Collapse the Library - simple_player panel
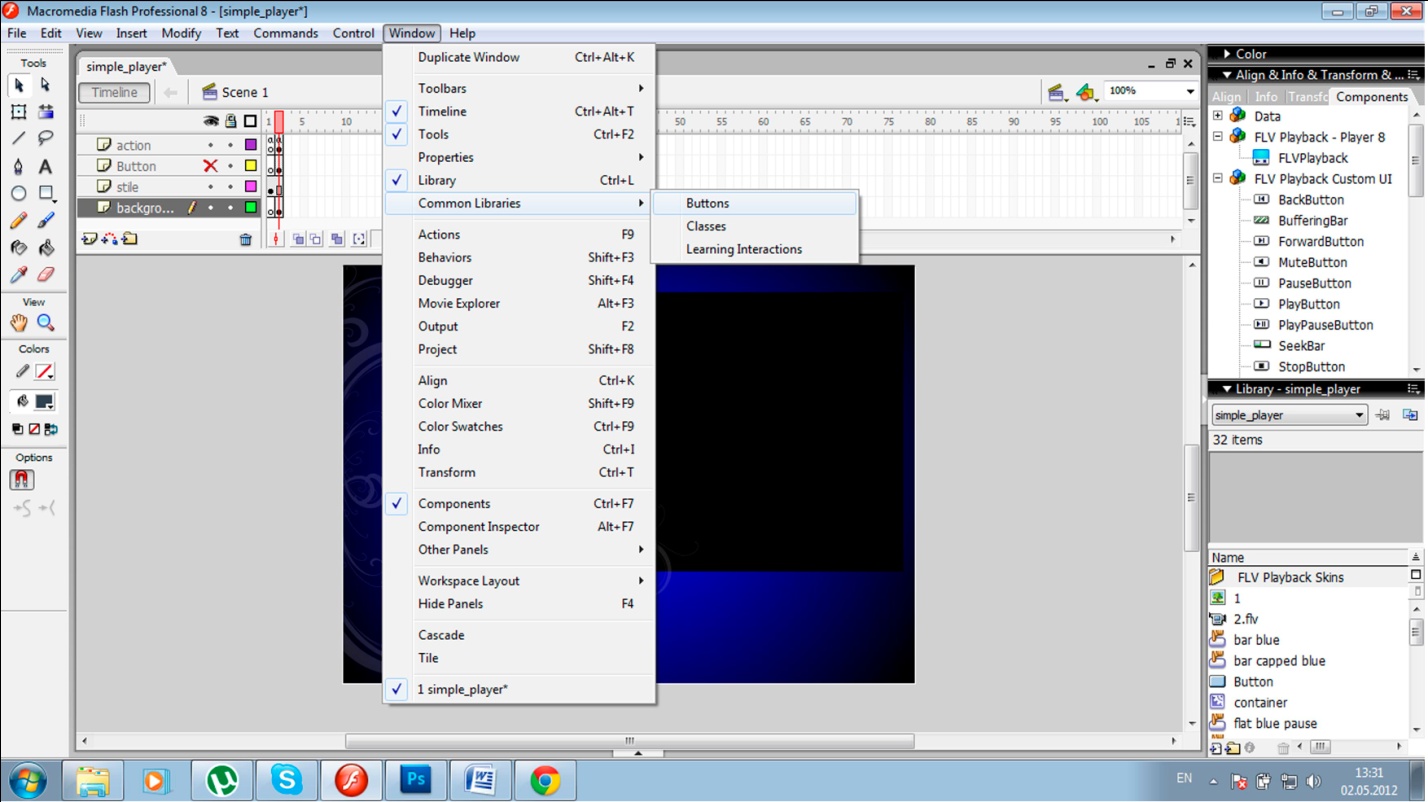 coord(1227,389)
